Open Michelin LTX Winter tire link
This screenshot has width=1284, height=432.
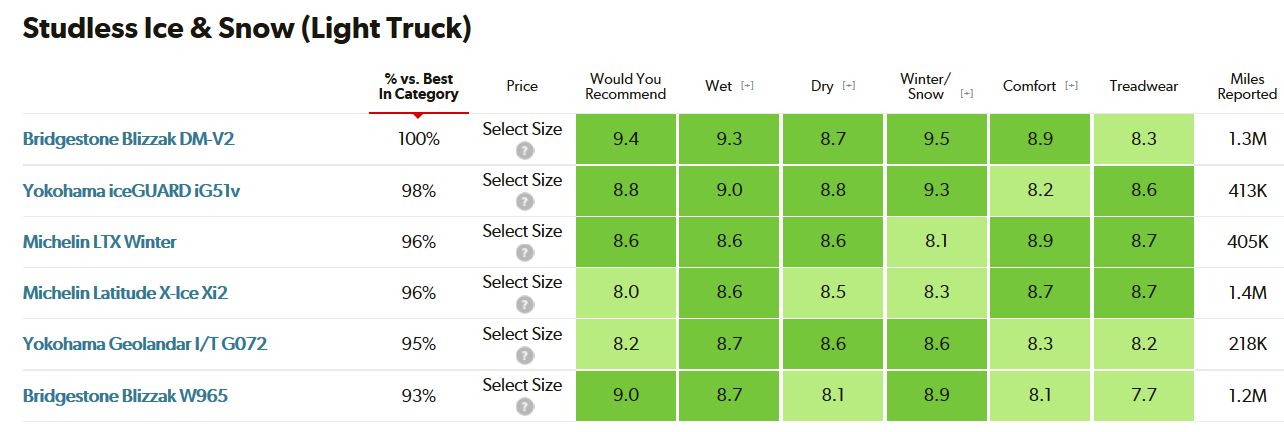pos(100,241)
